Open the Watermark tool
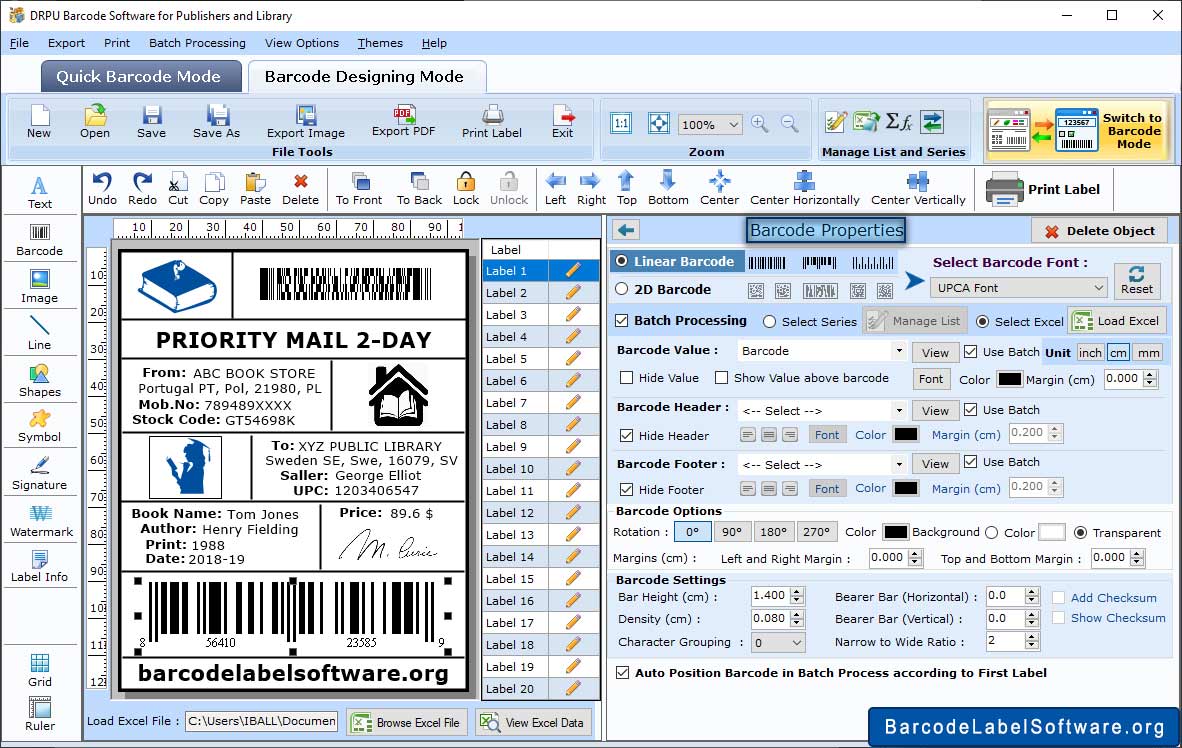Viewport: 1182px width, 748px height. pos(41,520)
